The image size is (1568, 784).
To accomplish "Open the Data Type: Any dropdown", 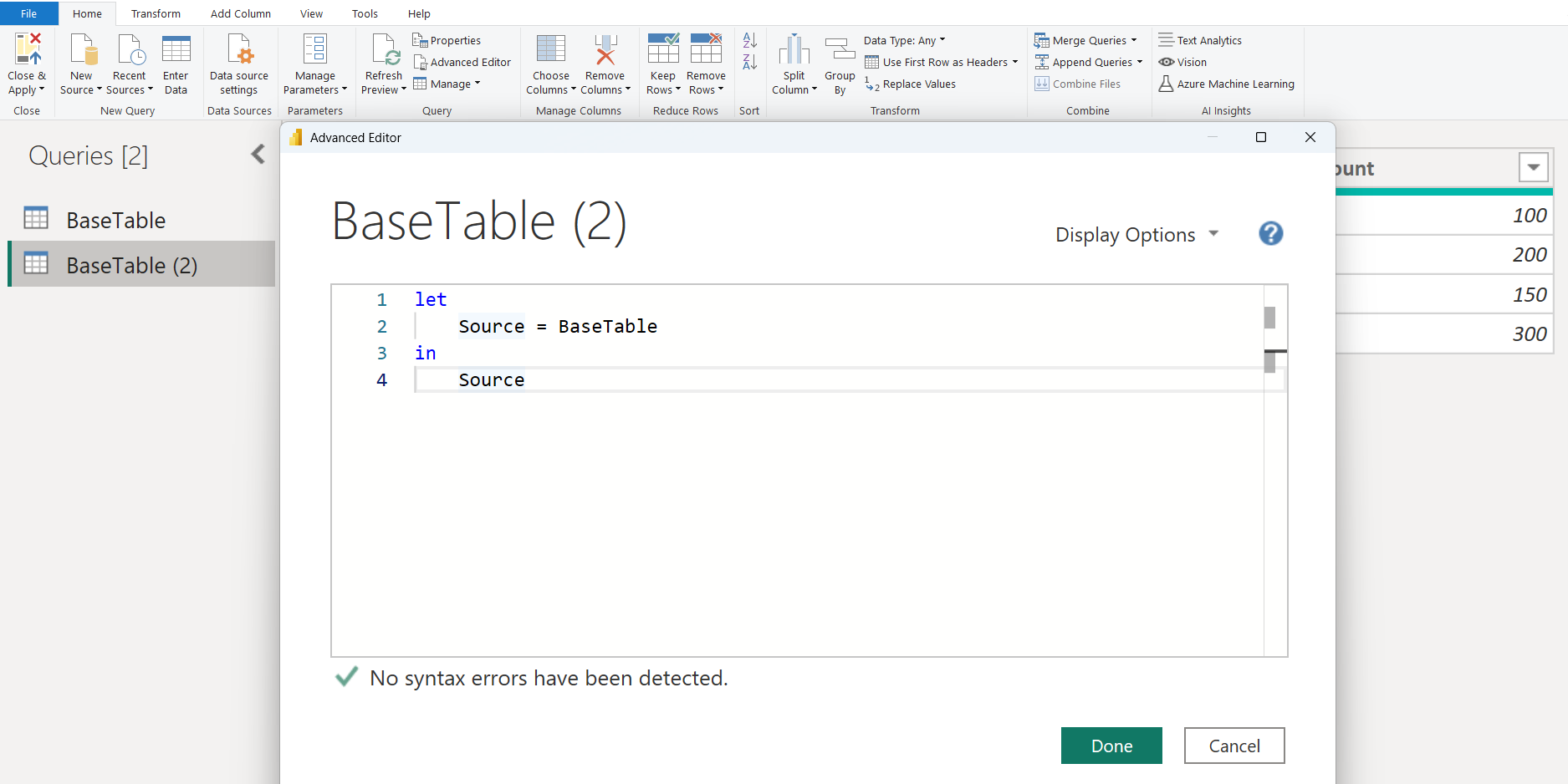I will 904,40.
